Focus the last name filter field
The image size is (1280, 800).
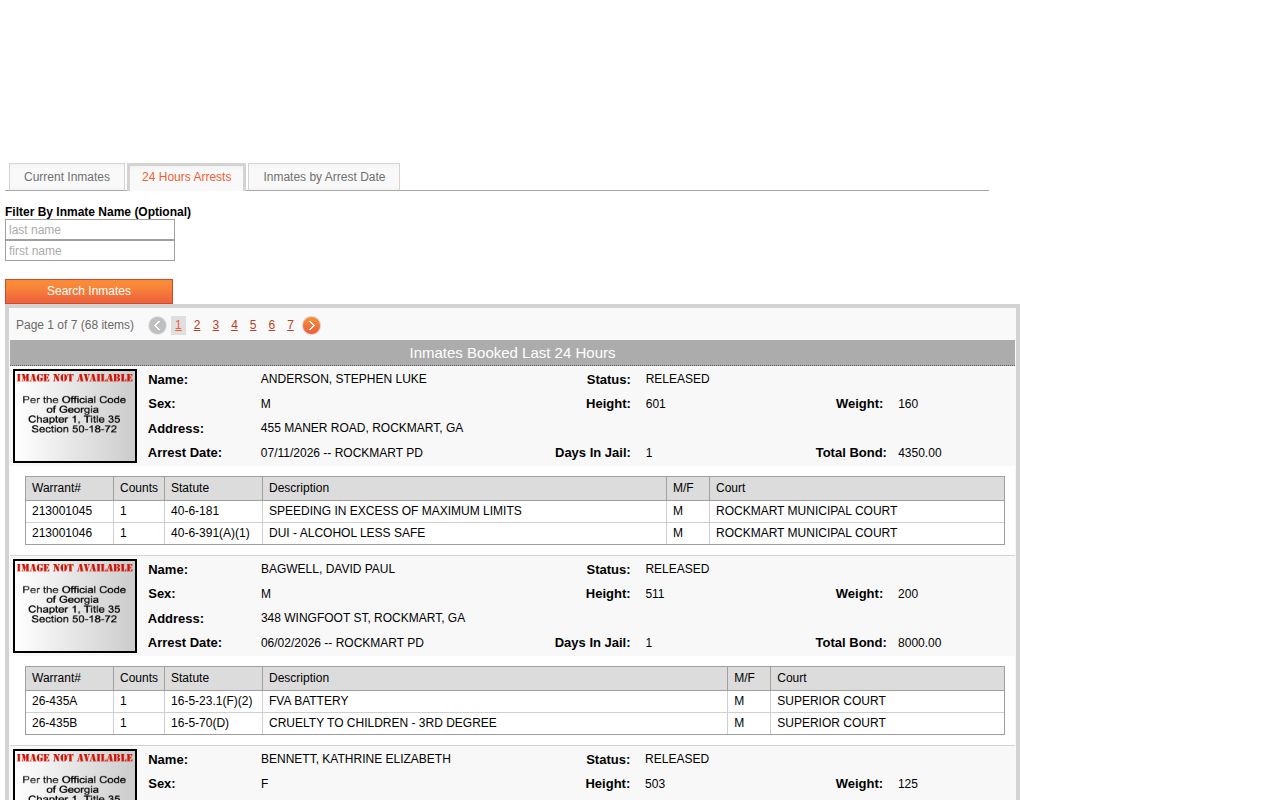click(90, 230)
